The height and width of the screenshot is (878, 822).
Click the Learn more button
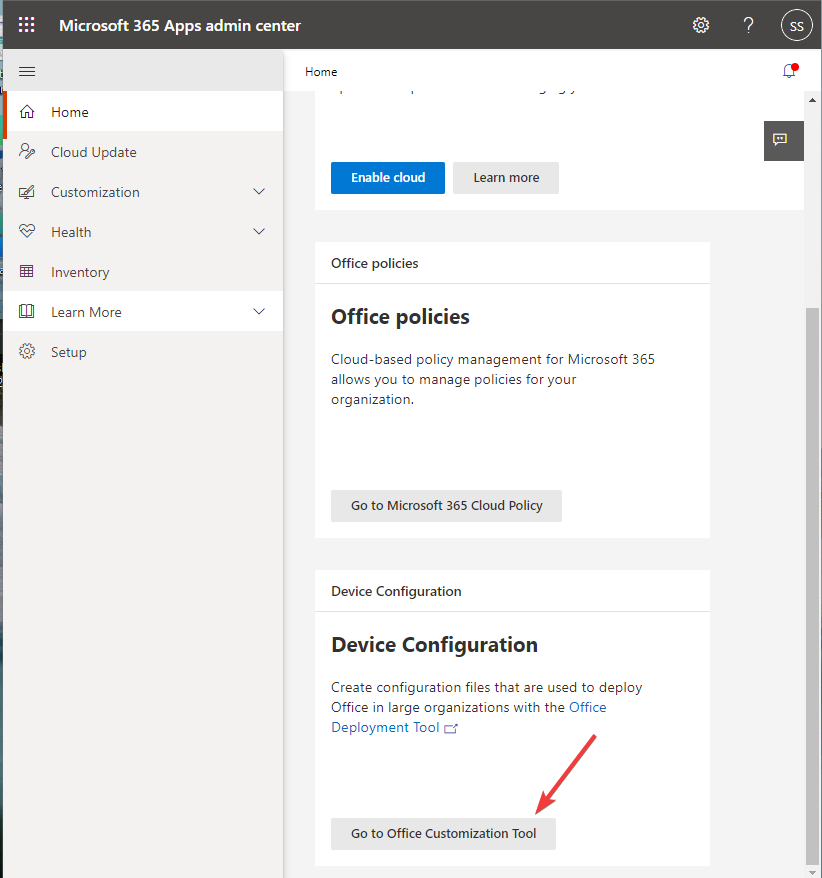[x=506, y=178]
